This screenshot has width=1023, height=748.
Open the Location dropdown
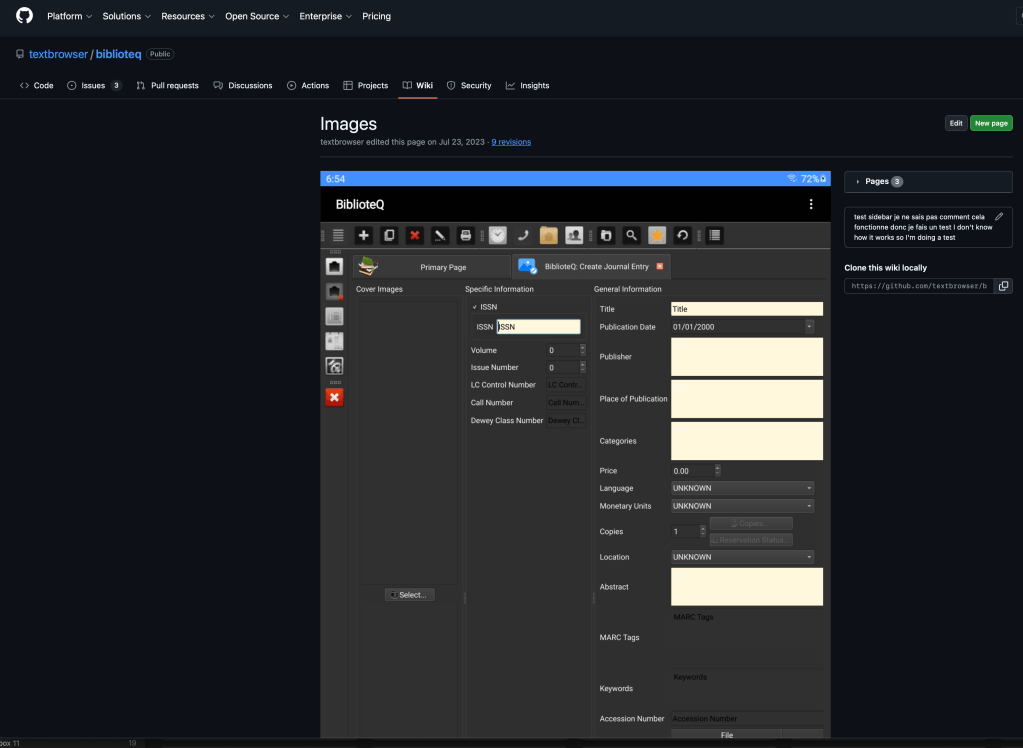(742, 557)
